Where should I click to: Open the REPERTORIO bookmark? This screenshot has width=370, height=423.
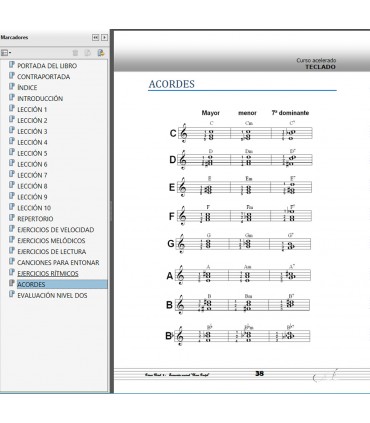coord(35,219)
